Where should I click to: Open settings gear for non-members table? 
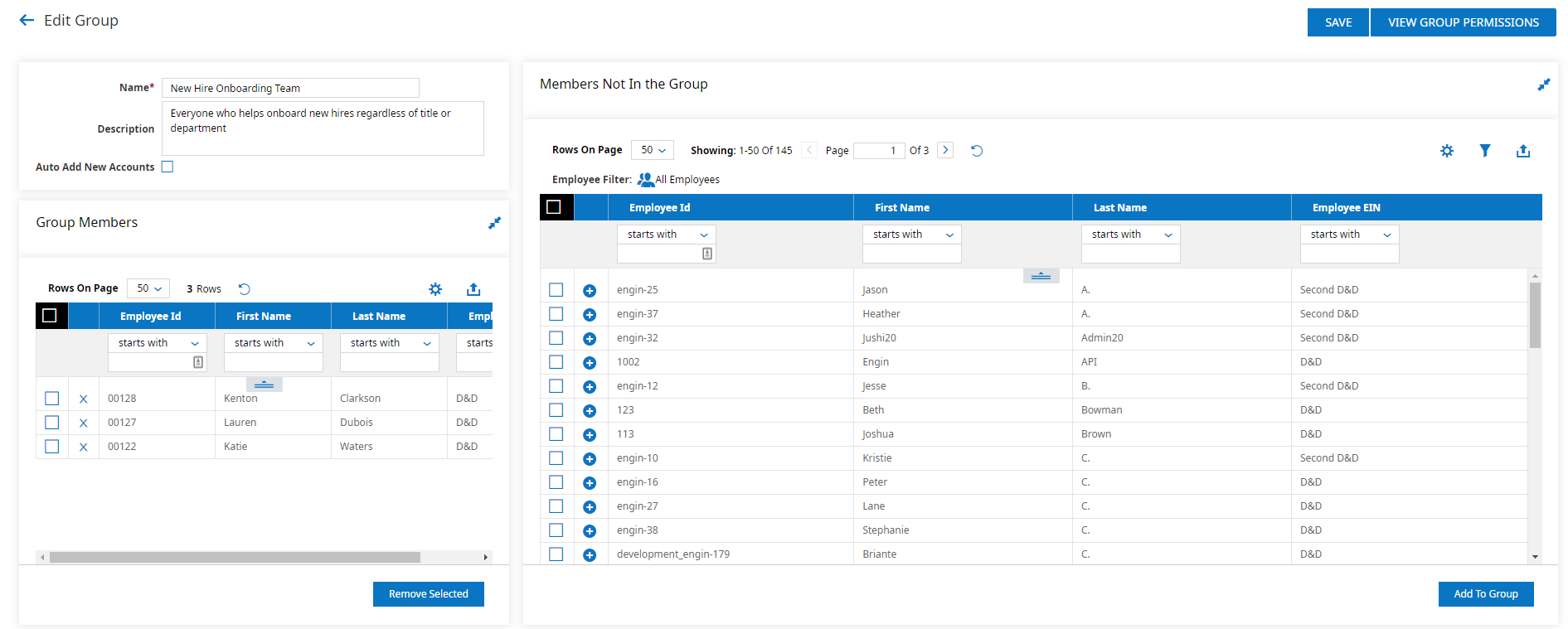pos(1447,151)
